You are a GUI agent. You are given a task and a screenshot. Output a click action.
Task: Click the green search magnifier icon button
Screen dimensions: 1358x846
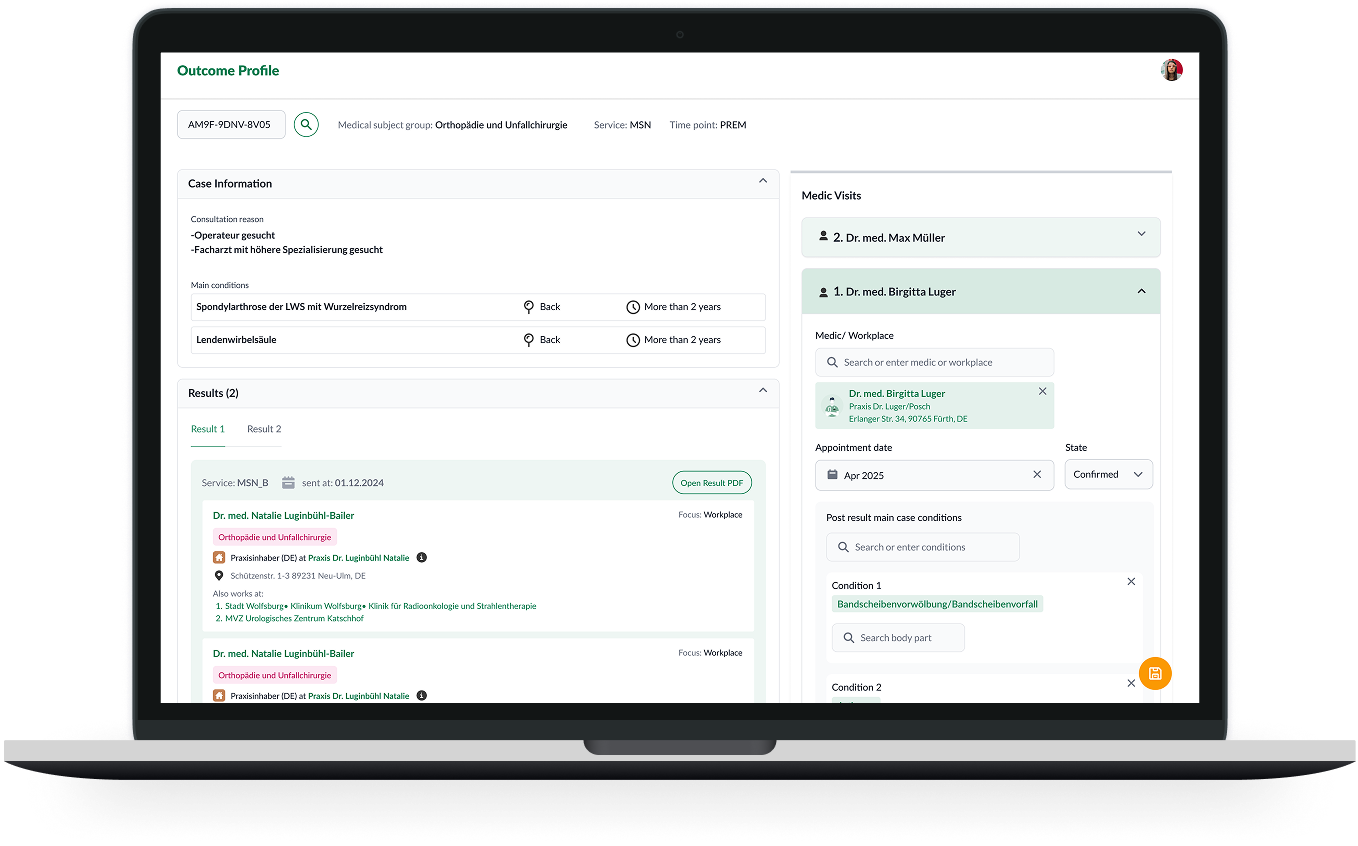(x=306, y=125)
